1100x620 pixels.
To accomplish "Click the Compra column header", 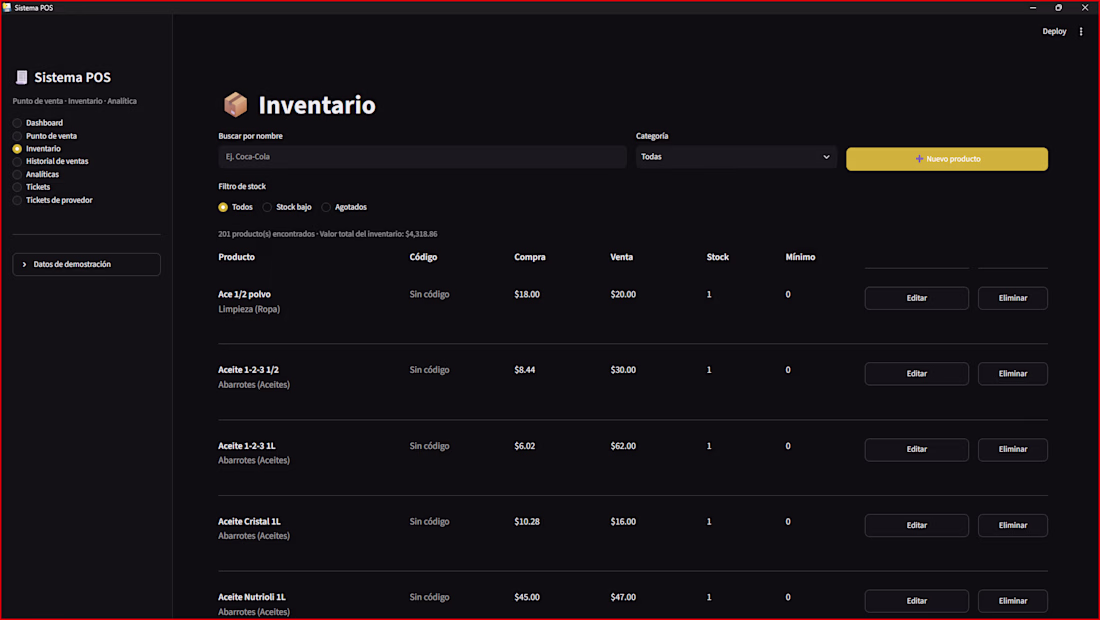I will pos(530,257).
